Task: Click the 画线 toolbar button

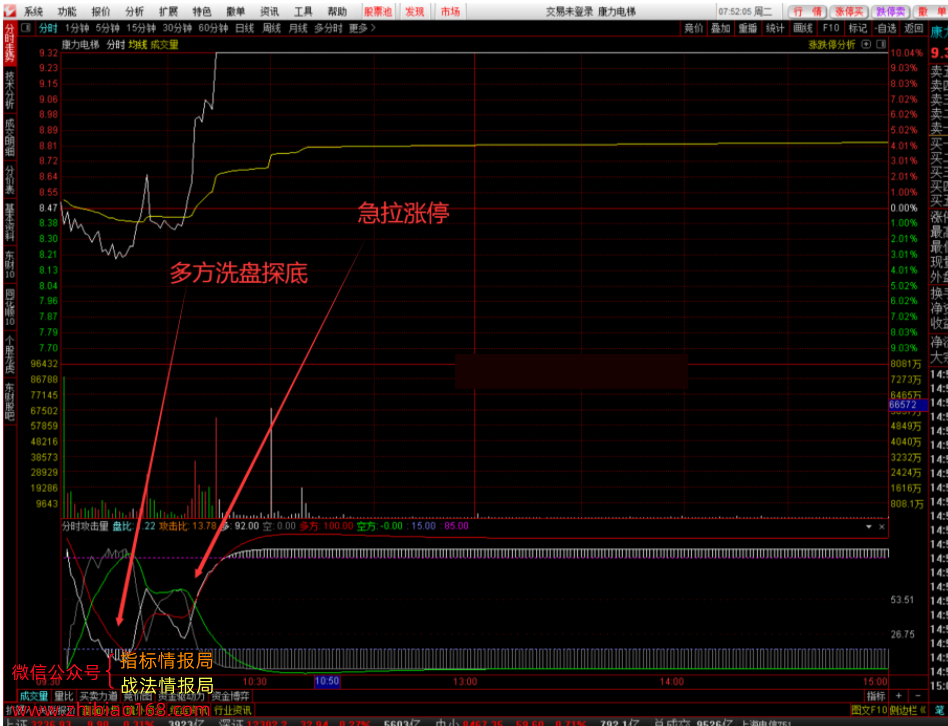Action: click(x=803, y=28)
